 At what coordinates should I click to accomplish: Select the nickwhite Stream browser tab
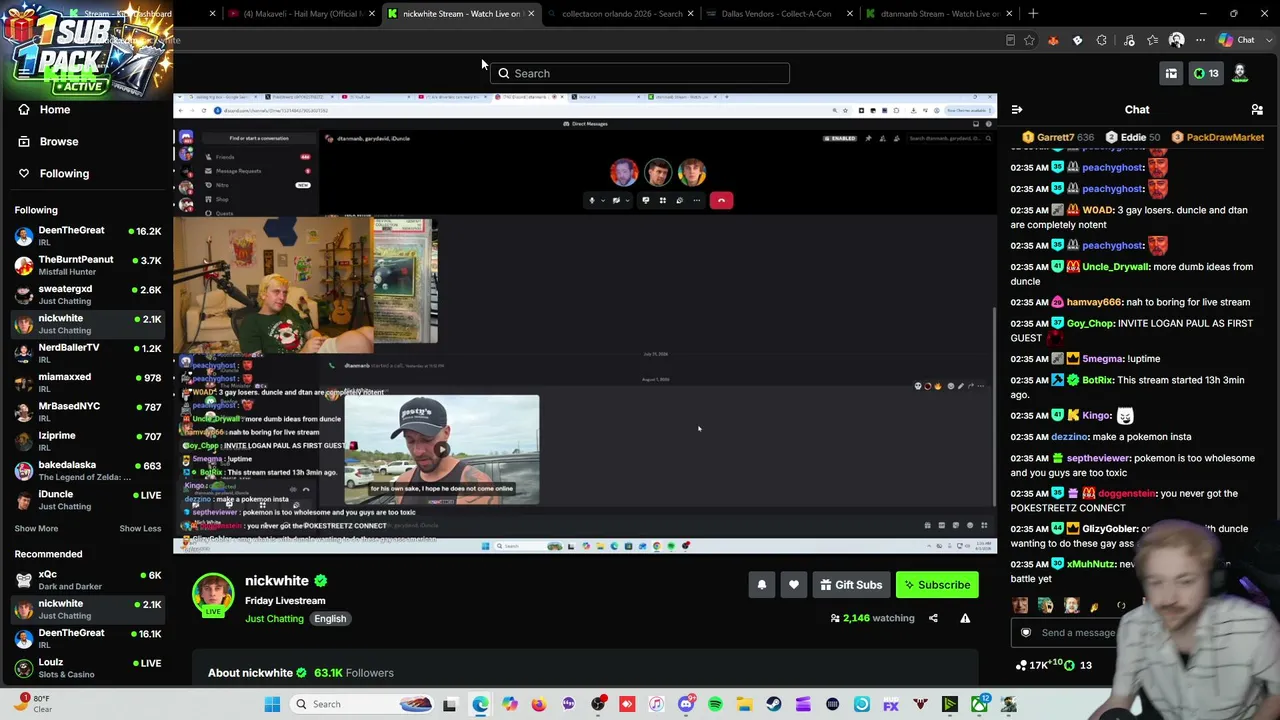(459, 14)
